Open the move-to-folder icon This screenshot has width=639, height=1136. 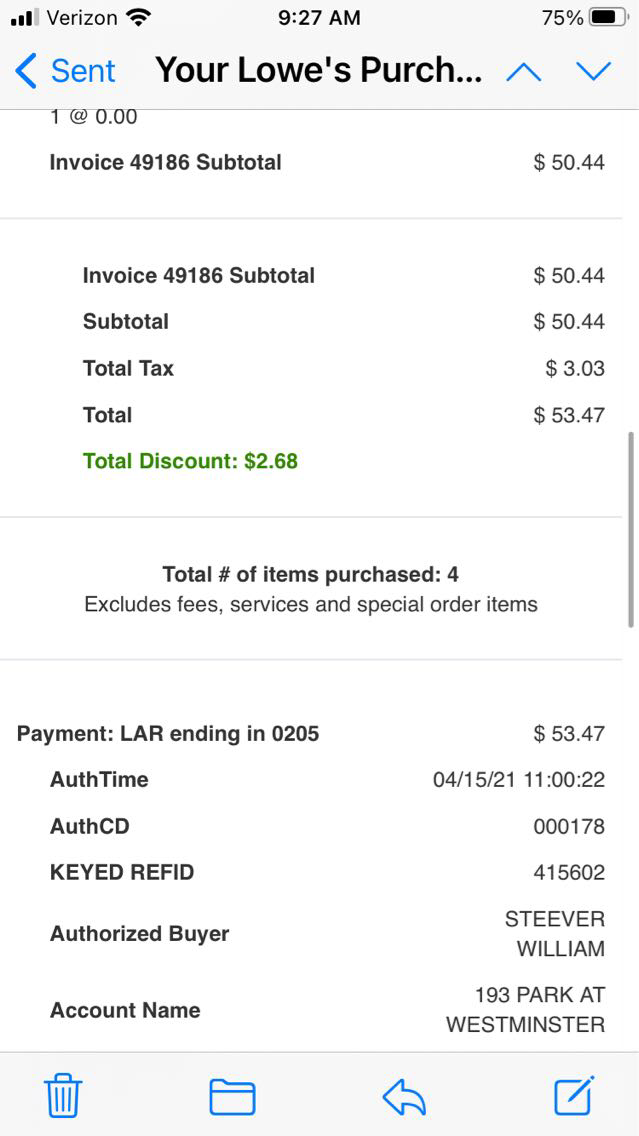pos(232,1097)
